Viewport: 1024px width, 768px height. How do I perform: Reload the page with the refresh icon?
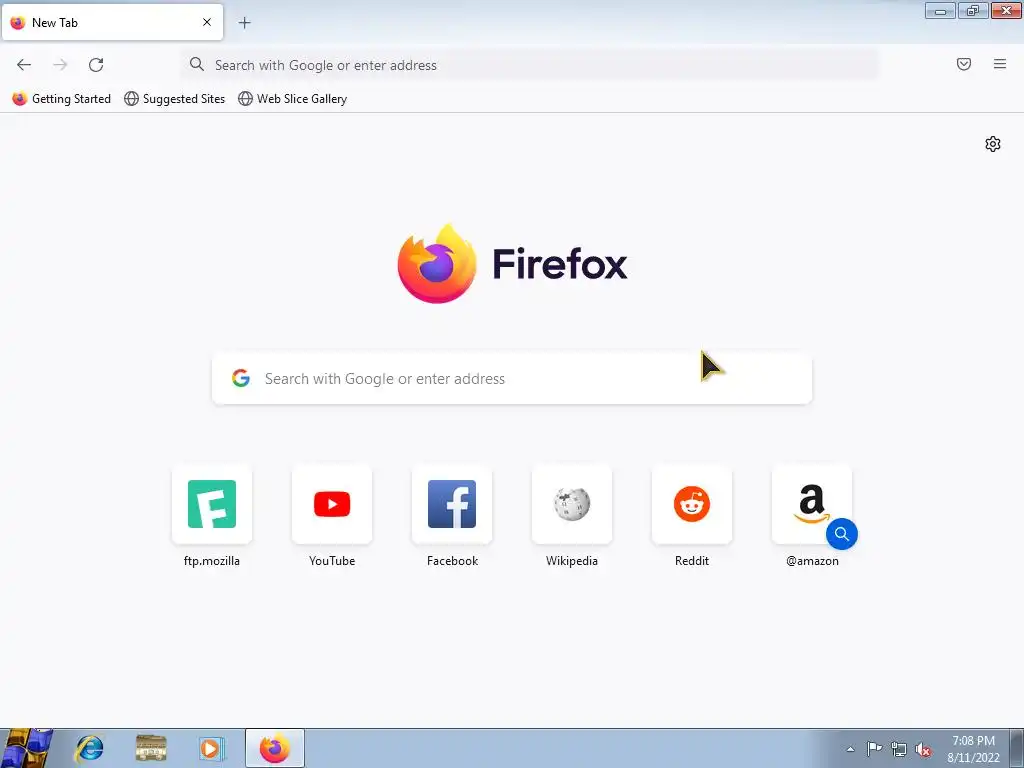click(96, 65)
